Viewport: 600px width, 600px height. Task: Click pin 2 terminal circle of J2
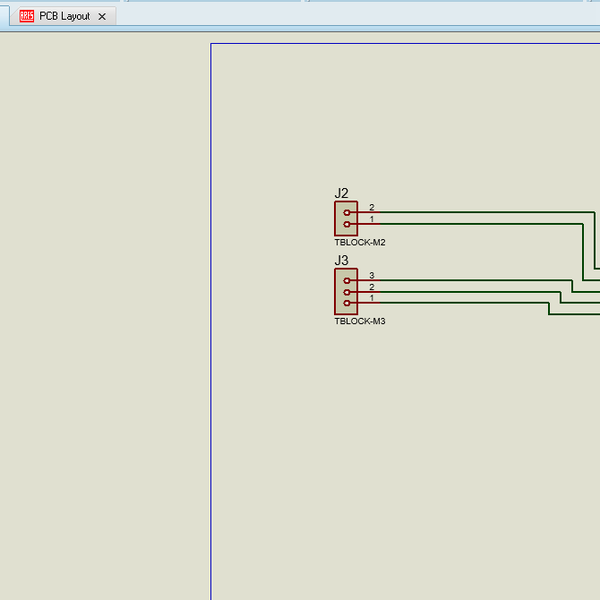pyautogui.click(x=347, y=212)
